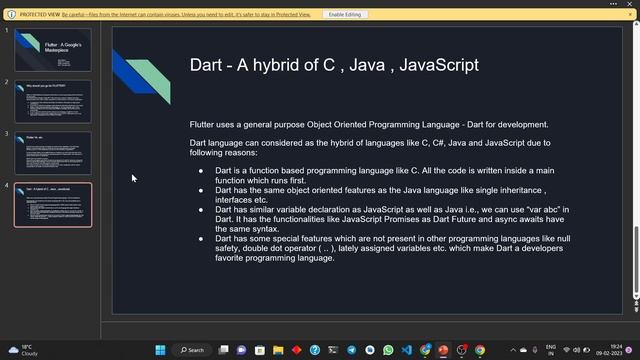
Task: Open Google Chrome from the taskbar
Action: [480, 350]
